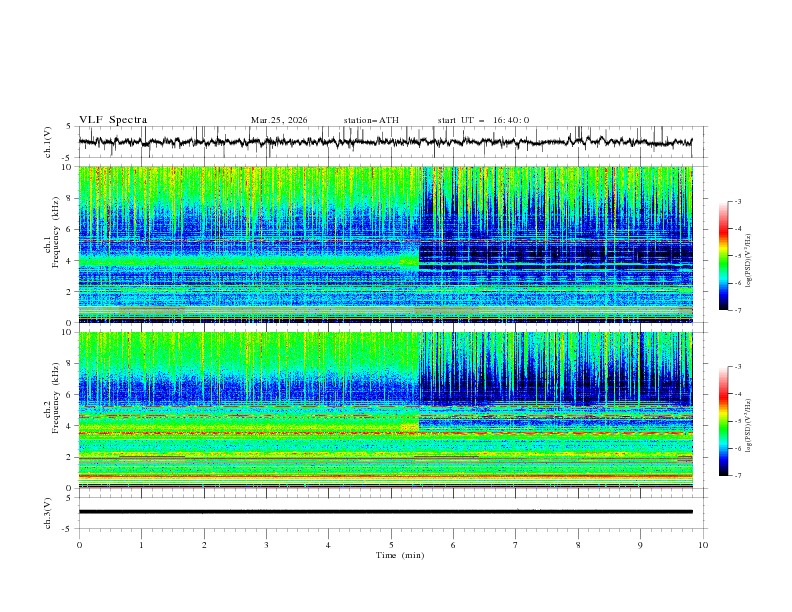Click the 'start UT = 16:40:0' text
792x612 pixels.
pyautogui.click(x=483, y=120)
